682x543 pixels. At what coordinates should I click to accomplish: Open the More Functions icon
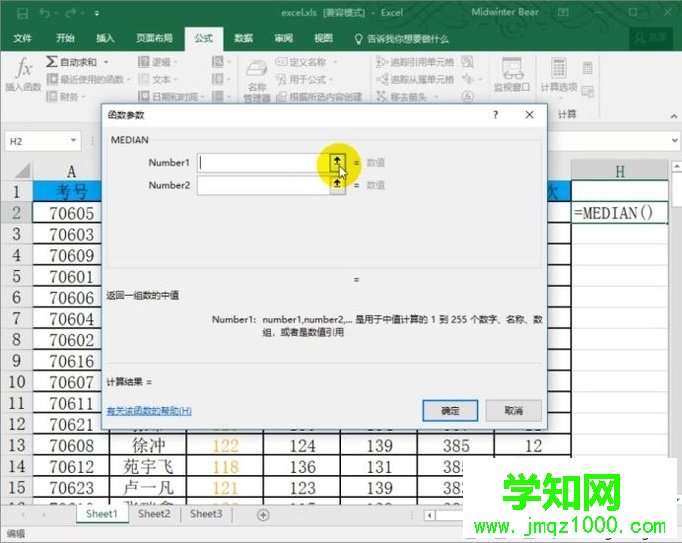(x=217, y=96)
